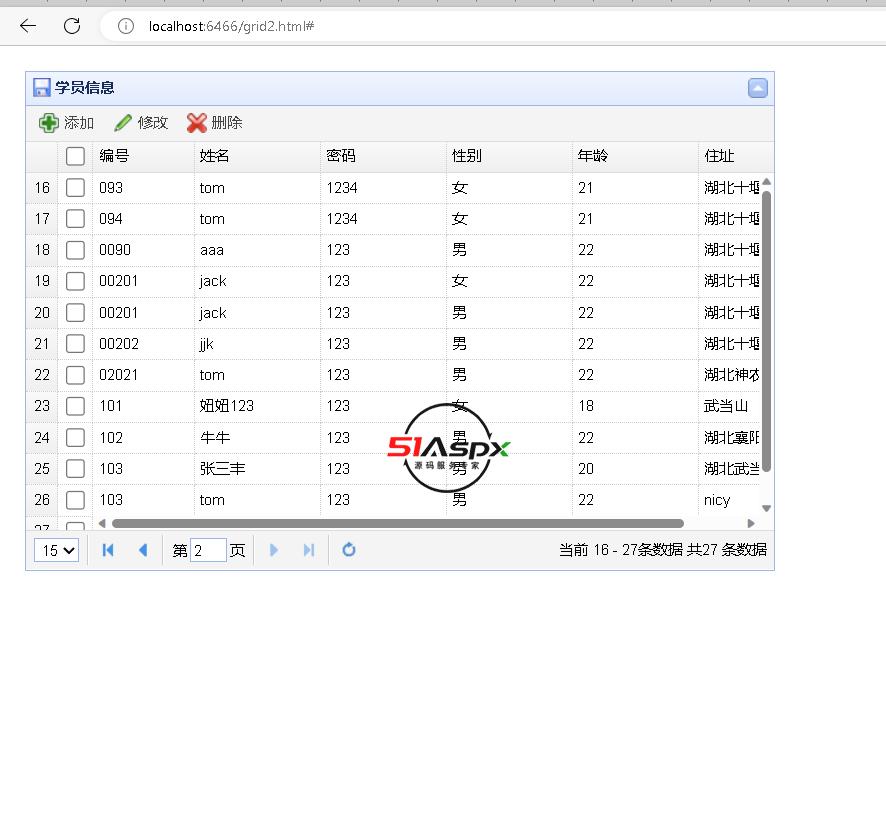Screen dimensions: 886x816
Task: Select the checkbox for row 23
Action: coord(75,406)
